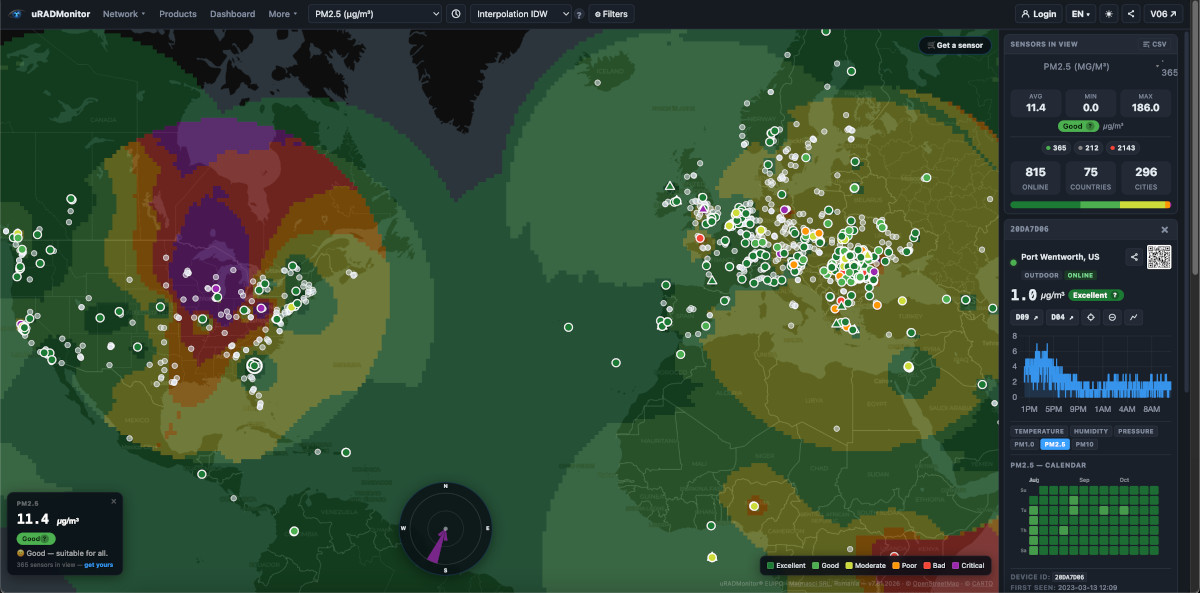This screenshot has height=593, width=1200.
Task: Select the PM1.0 chart tab
Action: coord(1024,444)
